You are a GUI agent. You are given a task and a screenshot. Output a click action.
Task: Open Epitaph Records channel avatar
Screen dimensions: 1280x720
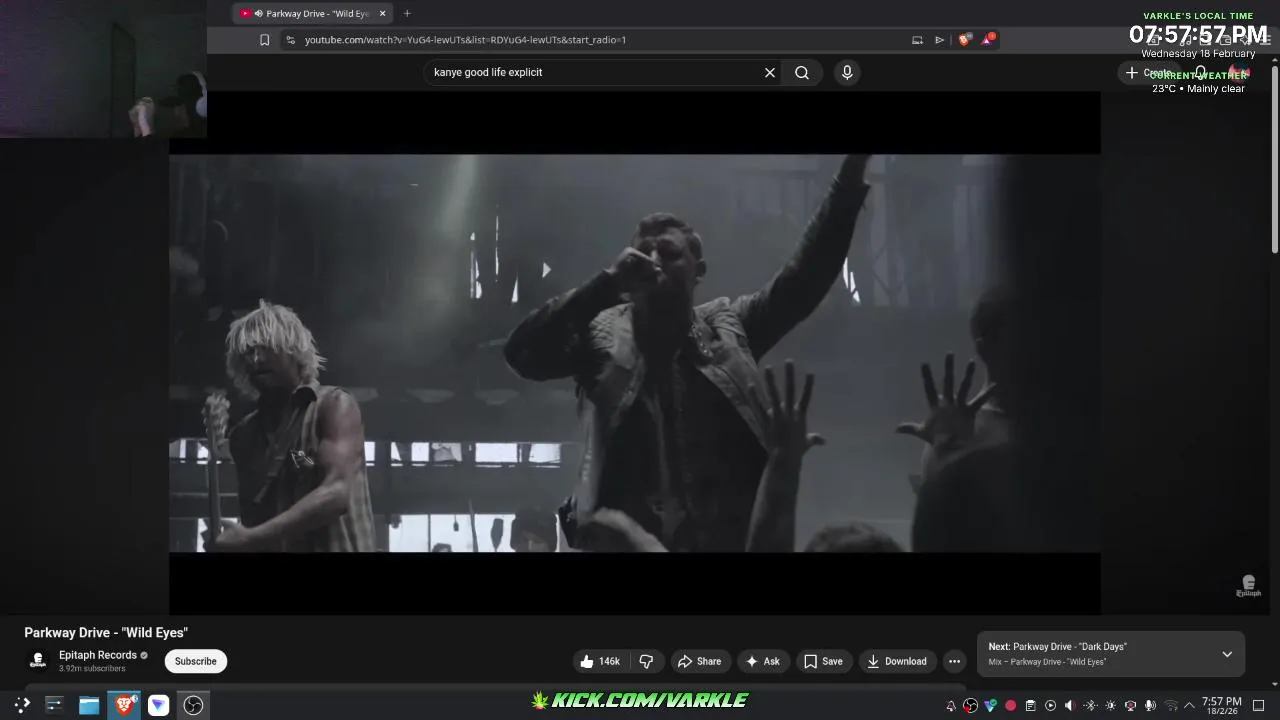click(38, 661)
